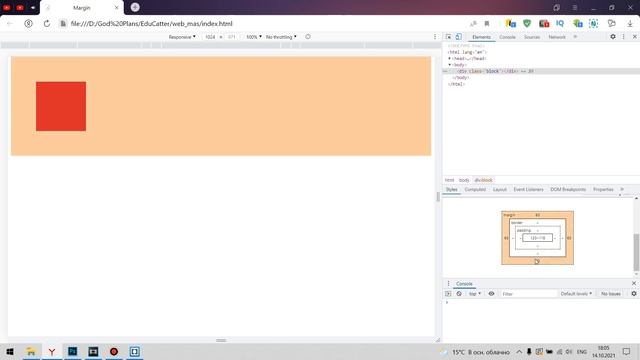Click the div.block breadcrumb
Image resolution: width=640 pixels, height=360 pixels.
483,180
